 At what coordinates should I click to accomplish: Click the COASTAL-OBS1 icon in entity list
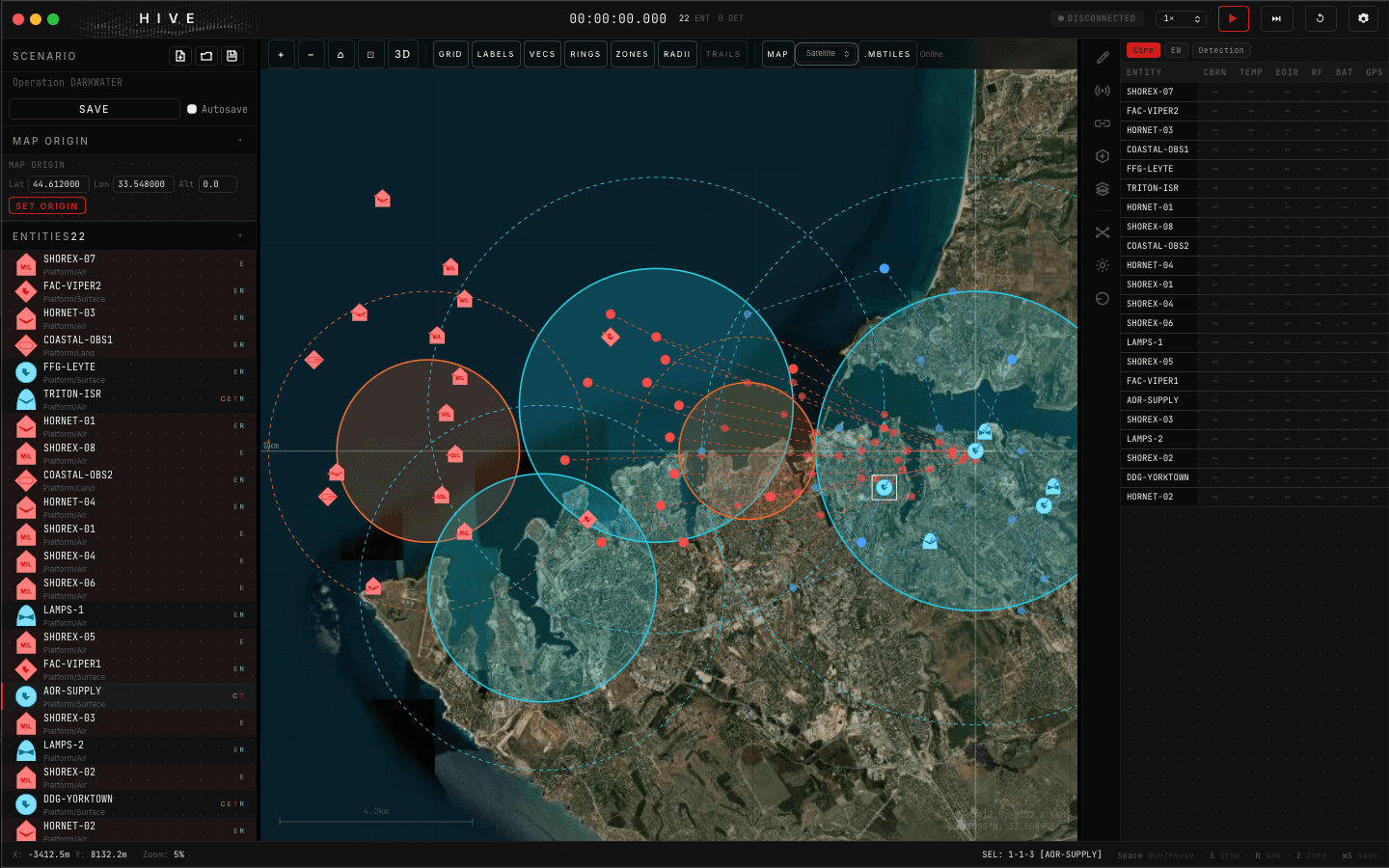[26, 345]
